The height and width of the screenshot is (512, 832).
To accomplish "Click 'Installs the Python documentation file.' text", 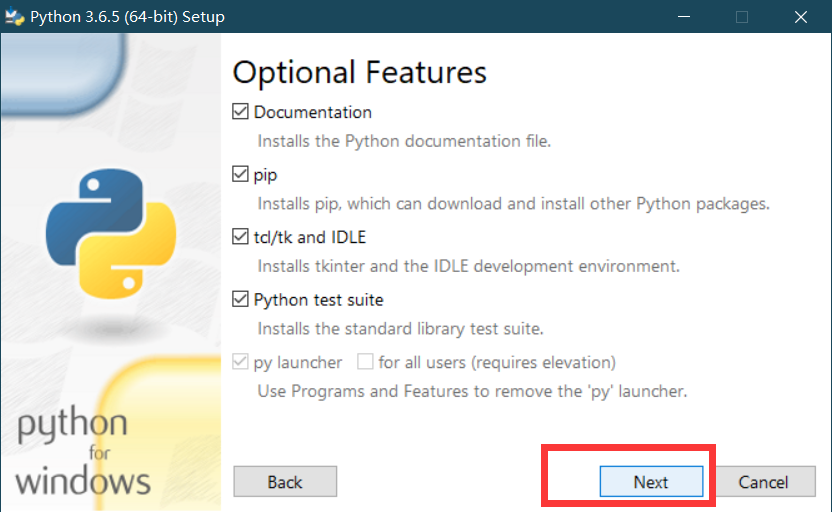I will pos(404,141).
